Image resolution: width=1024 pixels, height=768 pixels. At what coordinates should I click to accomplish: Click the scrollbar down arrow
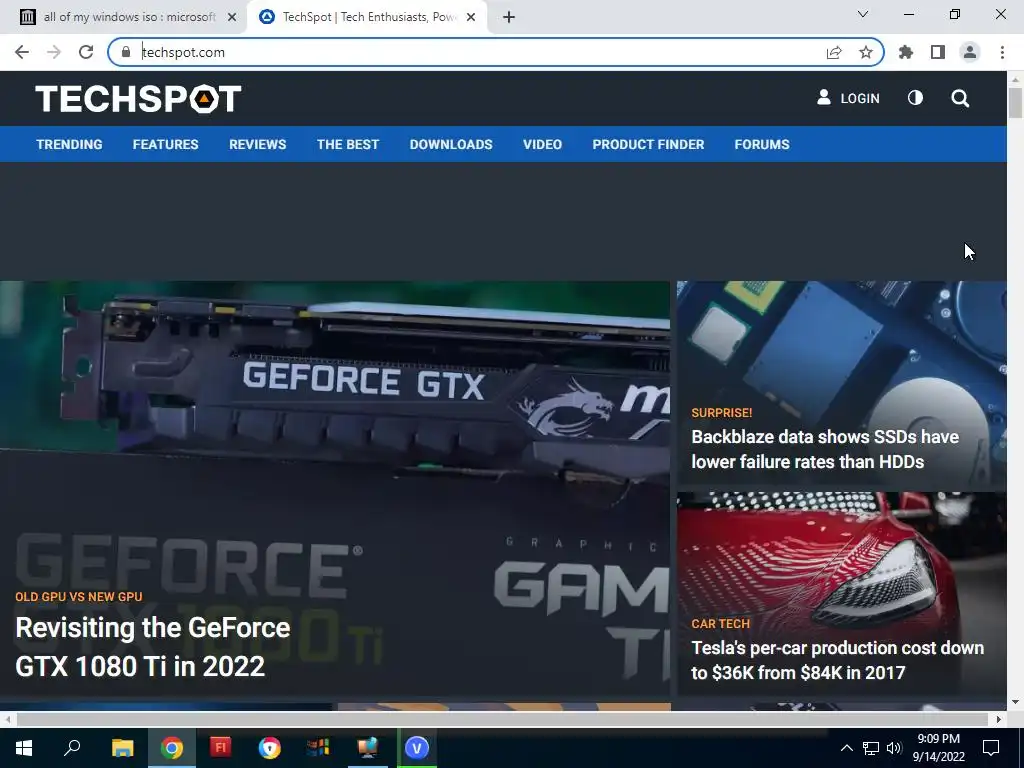(x=1015, y=702)
